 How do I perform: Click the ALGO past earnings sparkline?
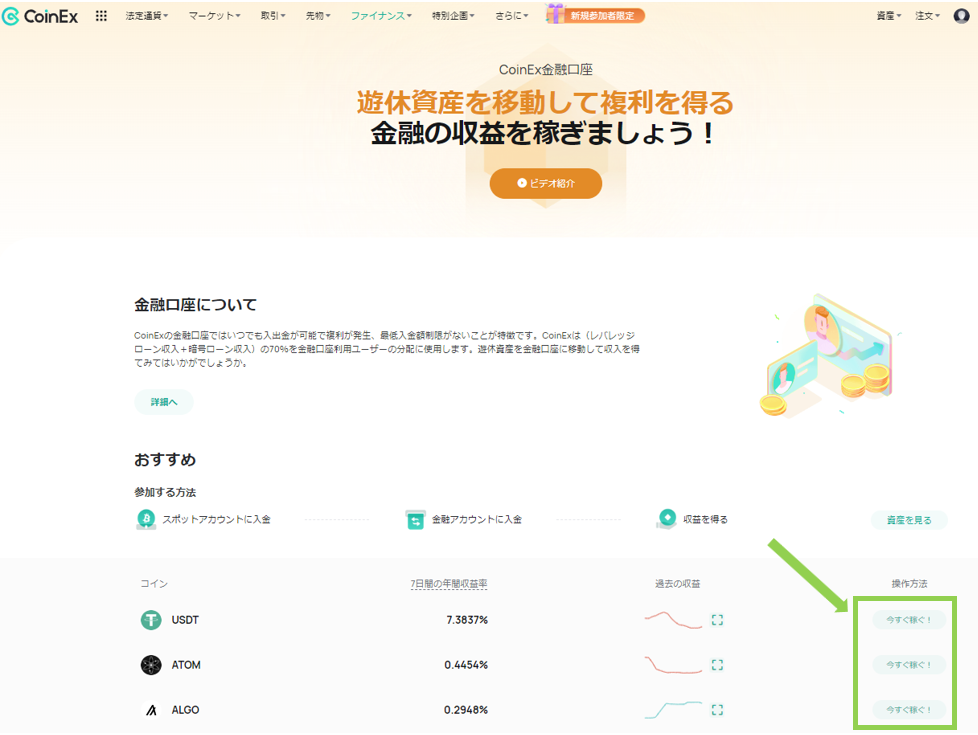coord(674,709)
